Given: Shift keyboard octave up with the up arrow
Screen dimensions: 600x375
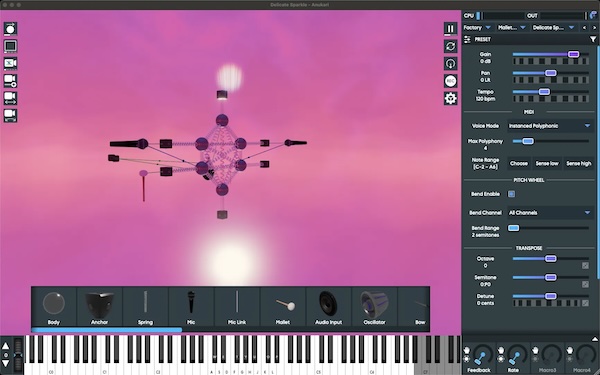Looking at the screenshot, I should pyautogui.click(x=6, y=346).
